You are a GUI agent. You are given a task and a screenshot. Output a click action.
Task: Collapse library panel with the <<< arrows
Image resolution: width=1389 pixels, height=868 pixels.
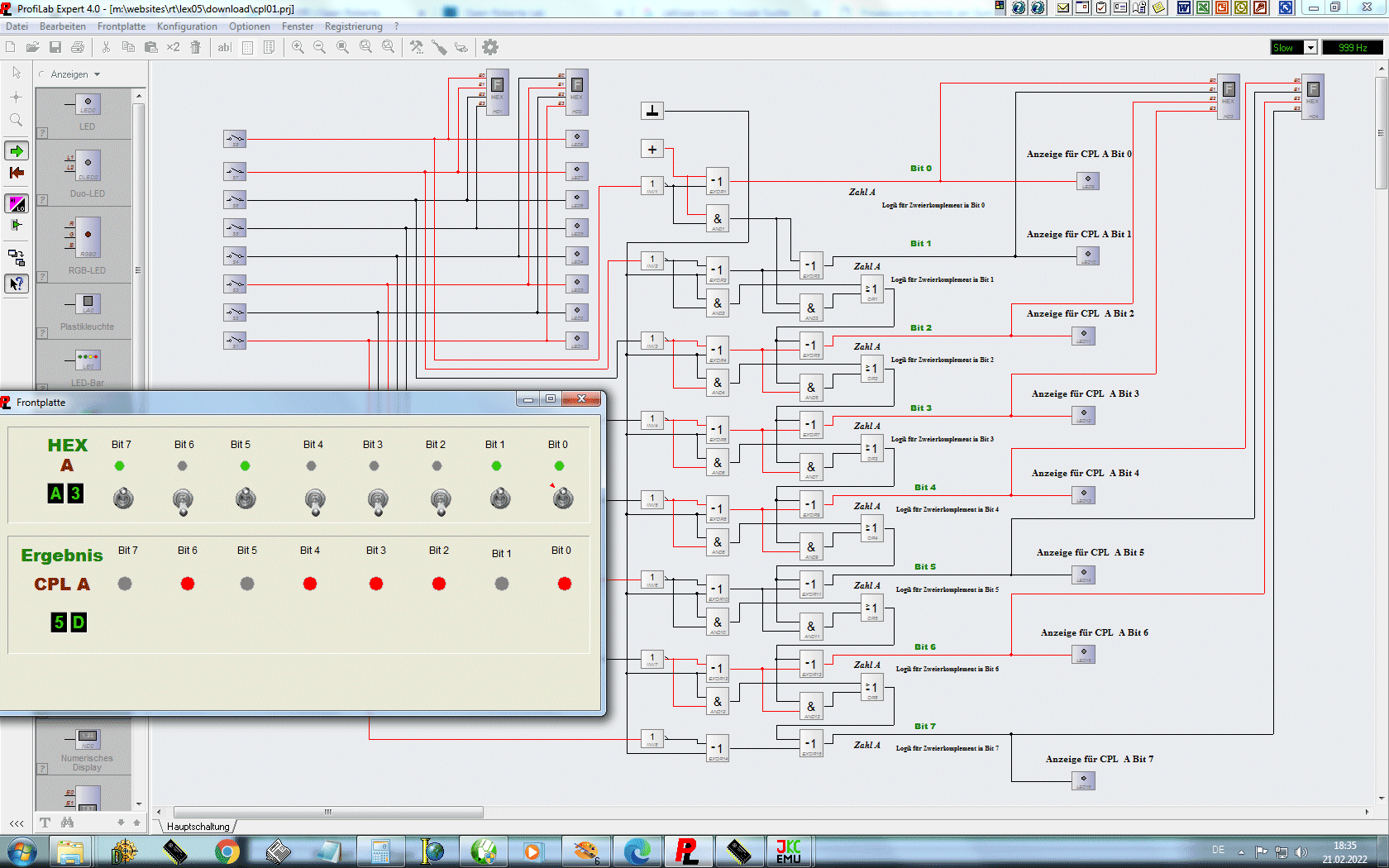click(x=17, y=823)
